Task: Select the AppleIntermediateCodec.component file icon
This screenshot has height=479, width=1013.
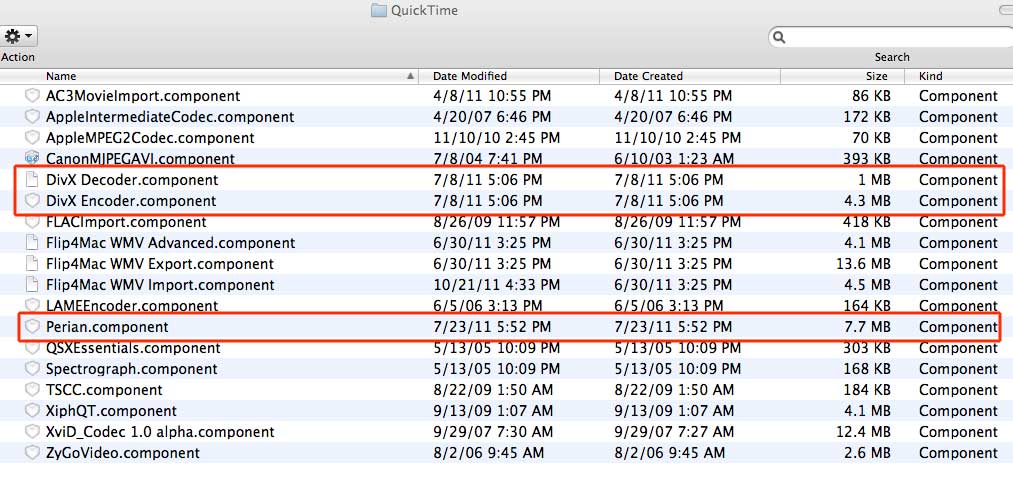Action: [x=32, y=117]
